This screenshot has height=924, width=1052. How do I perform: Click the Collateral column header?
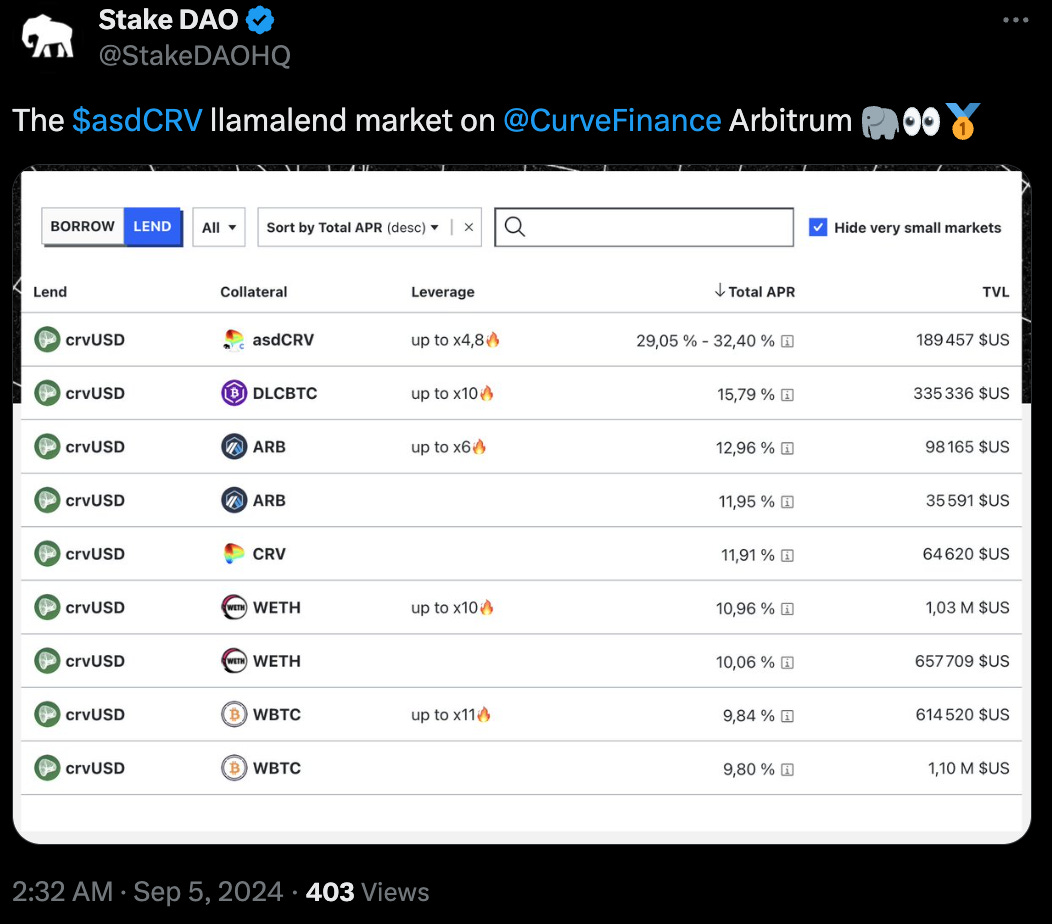pyautogui.click(x=254, y=292)
